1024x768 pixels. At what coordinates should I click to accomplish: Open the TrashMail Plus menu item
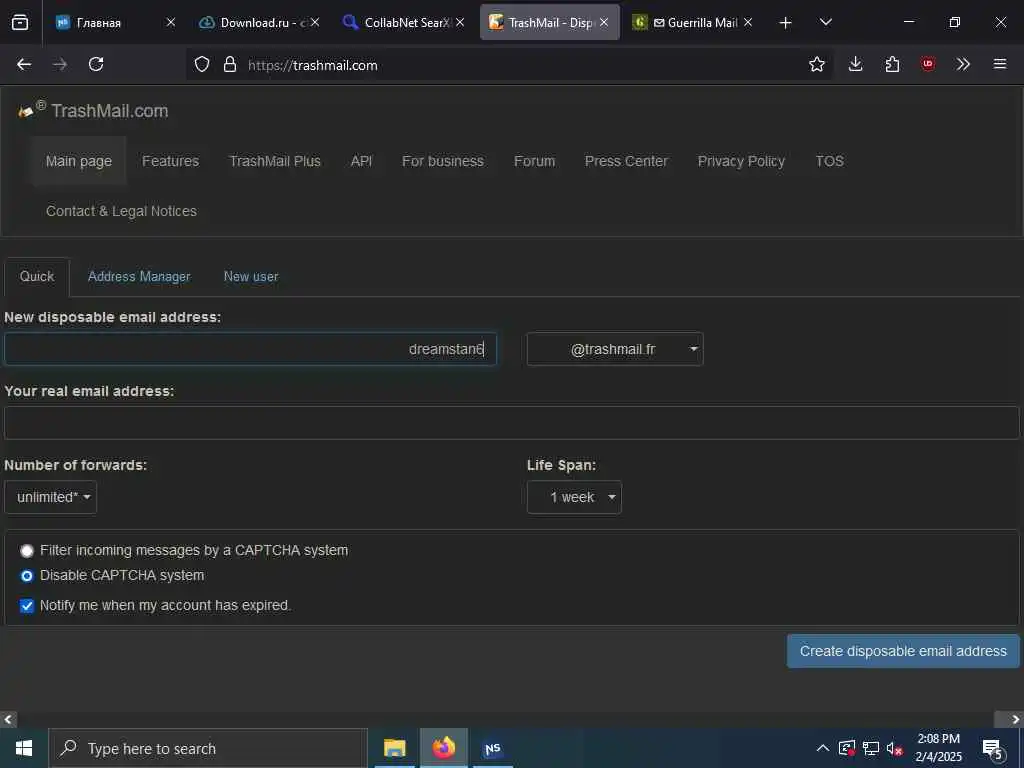(x=275, y=161)
